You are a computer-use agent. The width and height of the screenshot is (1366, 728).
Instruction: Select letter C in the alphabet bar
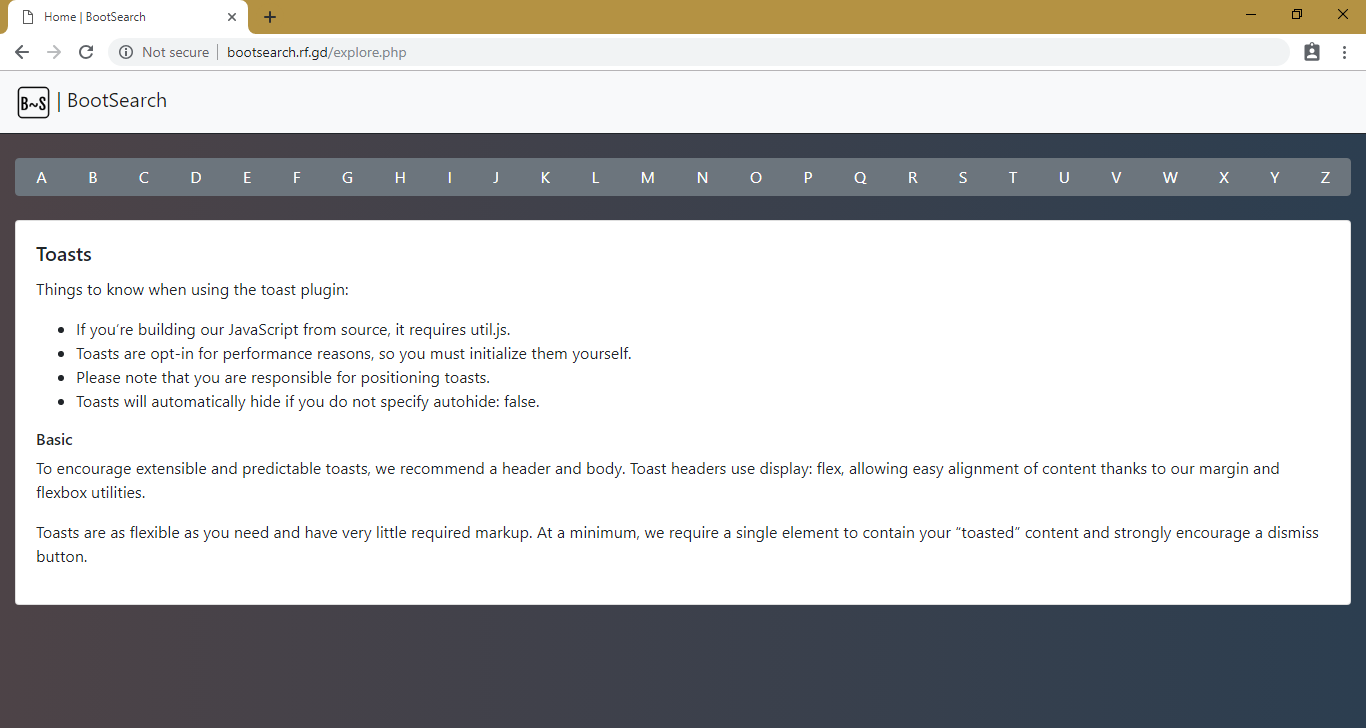144,177
